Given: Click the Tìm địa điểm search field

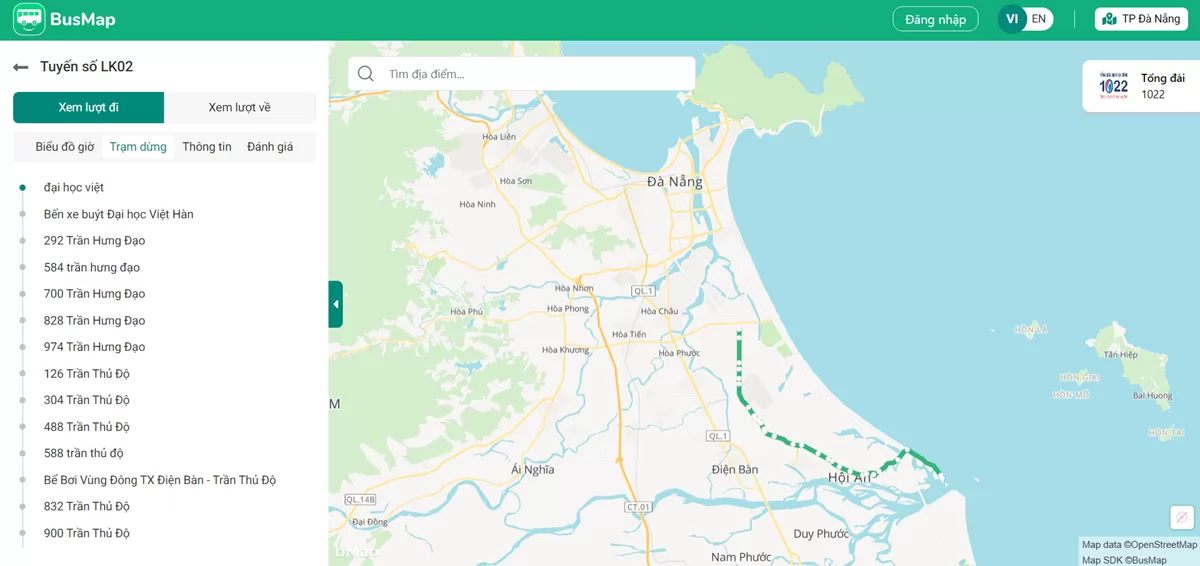Looking at the screenshot, I should [x=535, y=74].
